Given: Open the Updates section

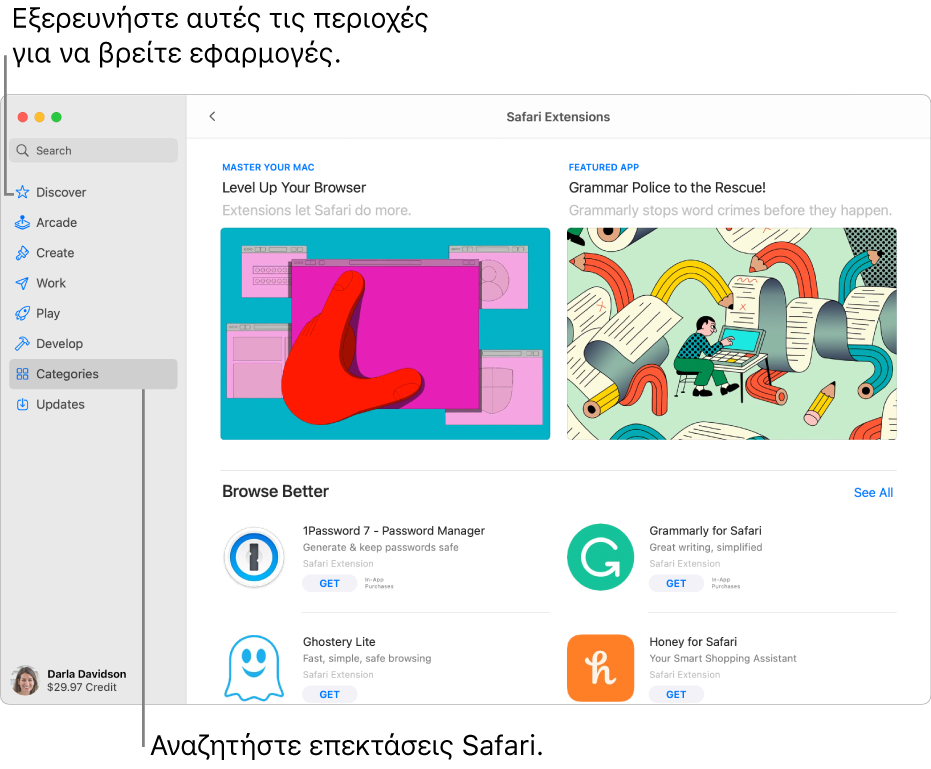Looking at the screenshot, I should pyautogui.click(x=93, y=404).
